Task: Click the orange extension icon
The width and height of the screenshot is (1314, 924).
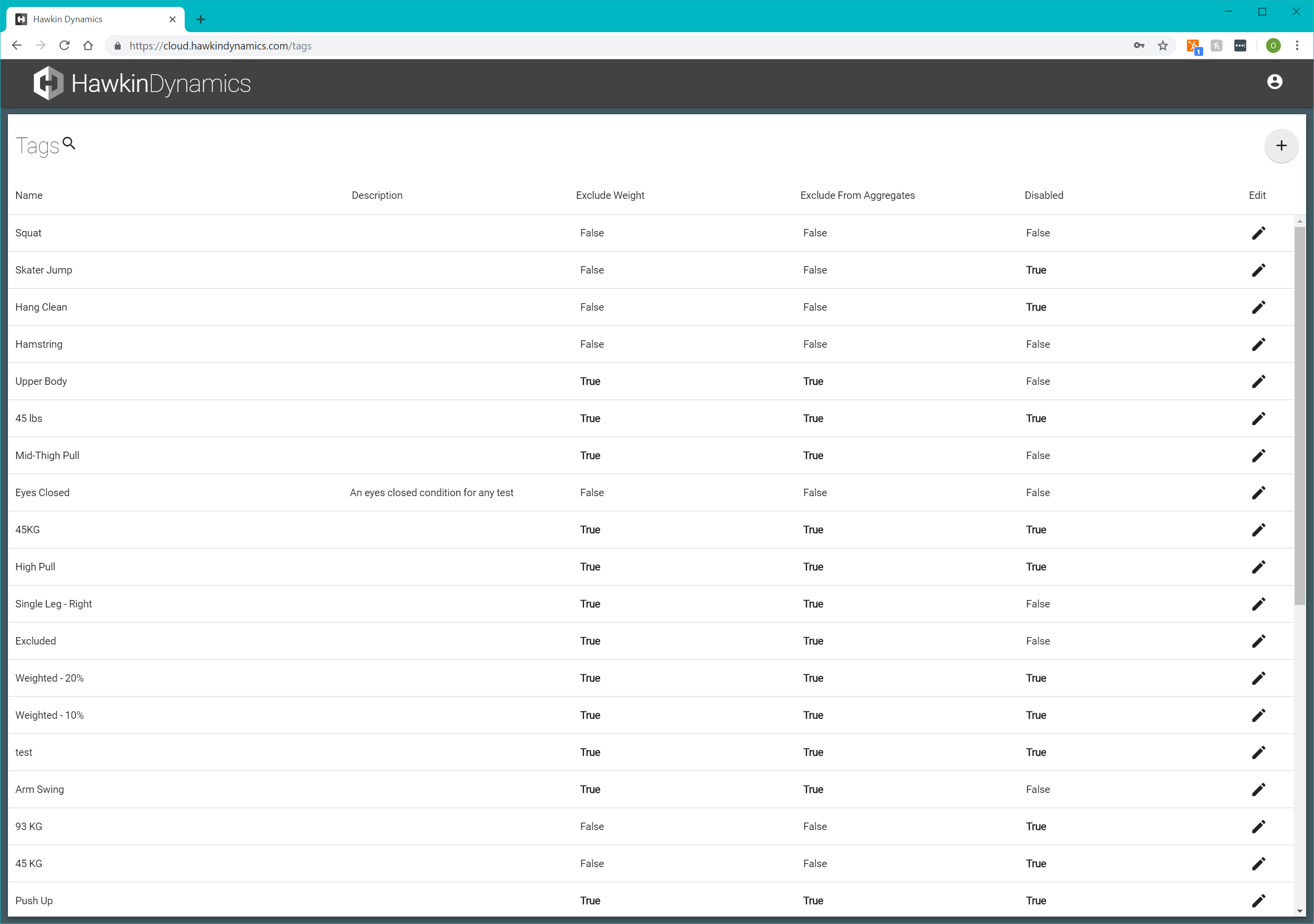Action: point(1193,46)
